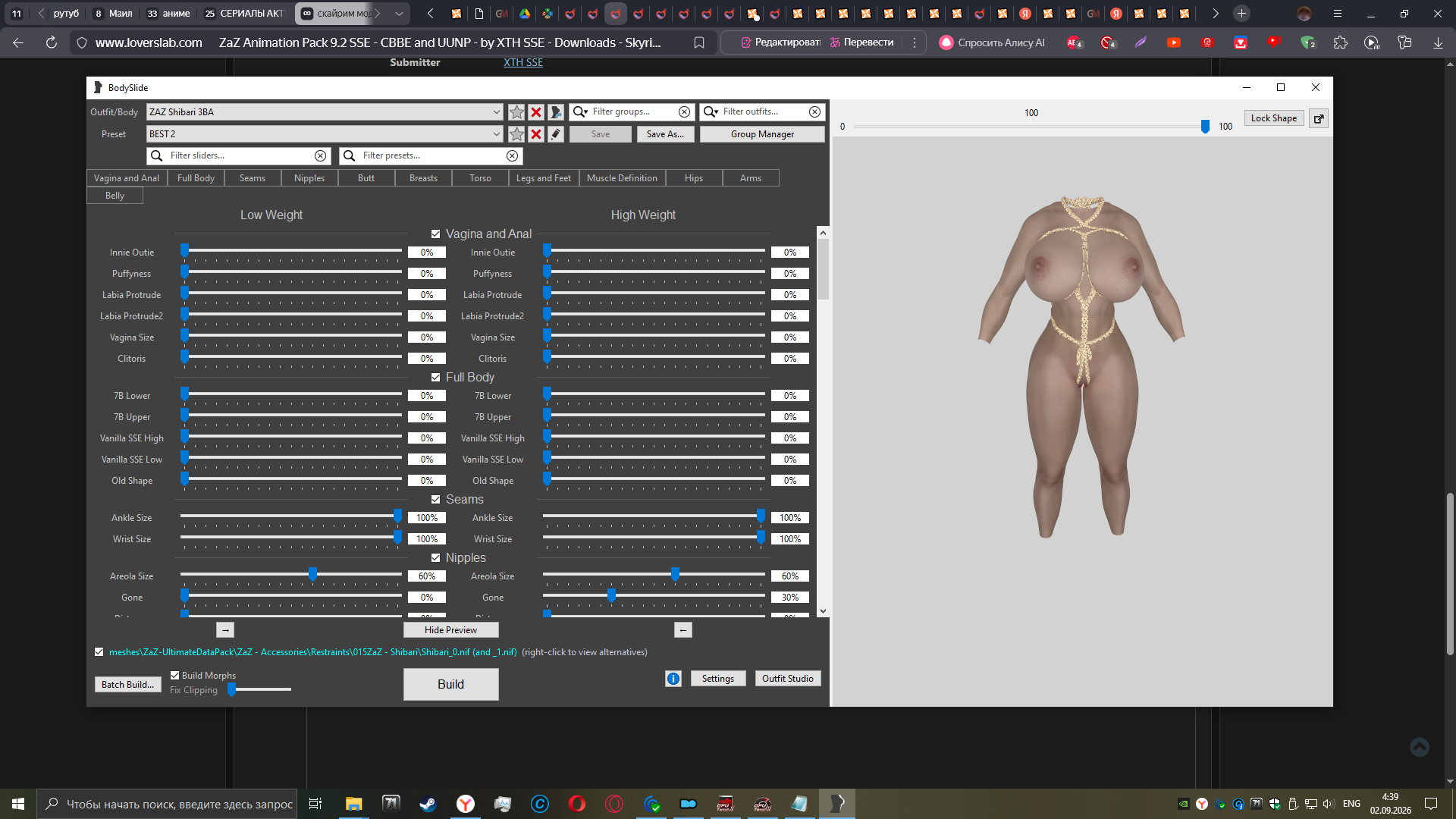Click the preview weight slider handle

pos(1205,126)
